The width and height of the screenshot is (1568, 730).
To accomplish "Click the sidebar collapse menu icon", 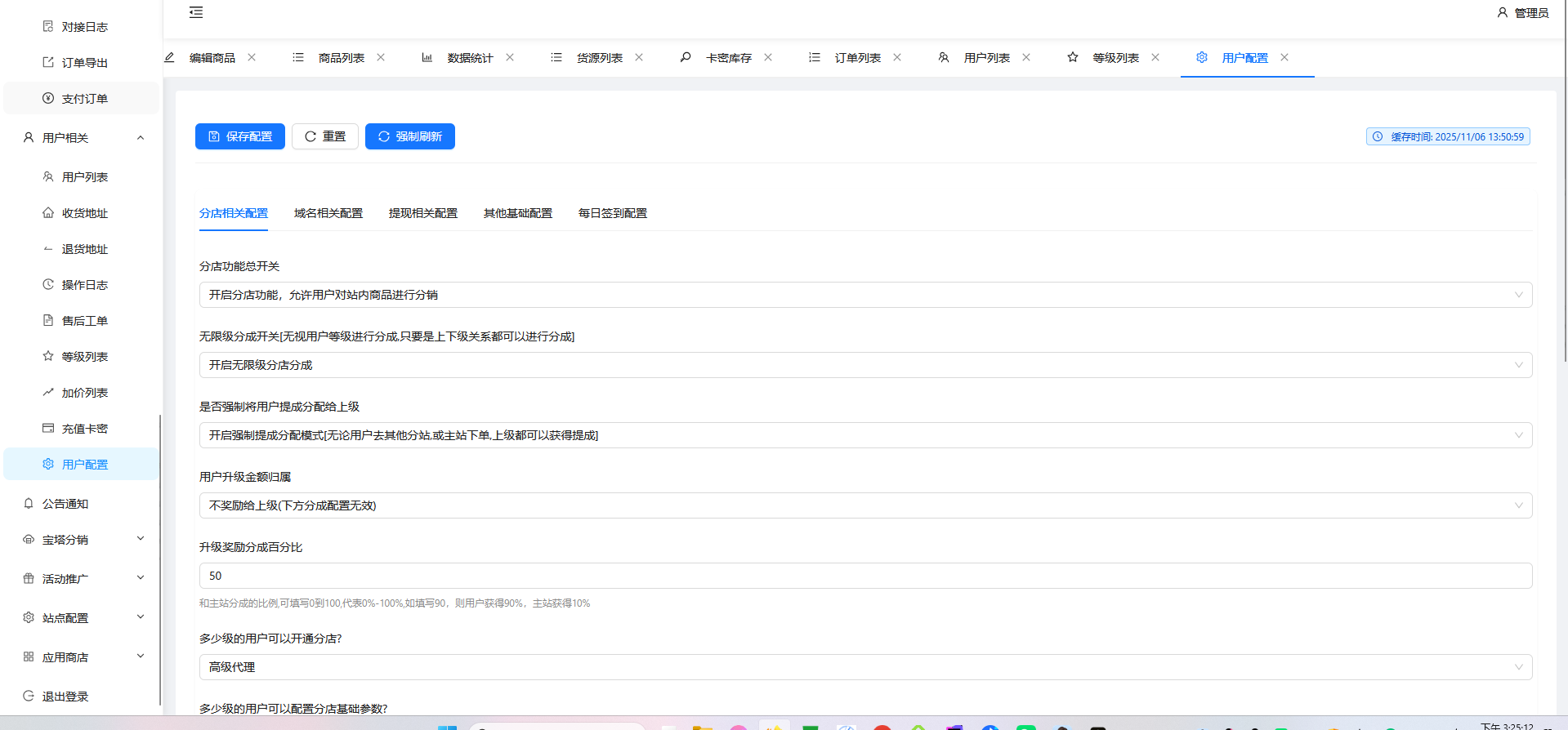I will (196, 12).
